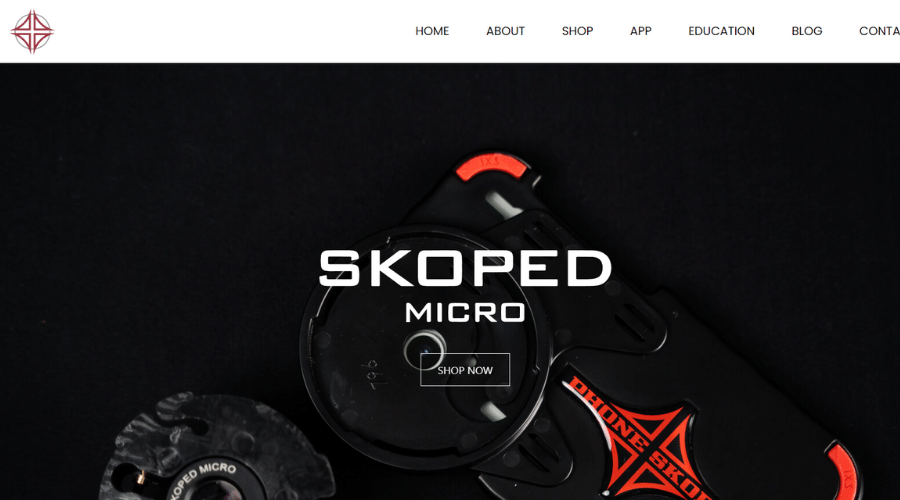Open the HOME navigation link
Image resolution: width=900 pixels, height=500 pixels.
[x=432, y=31]
